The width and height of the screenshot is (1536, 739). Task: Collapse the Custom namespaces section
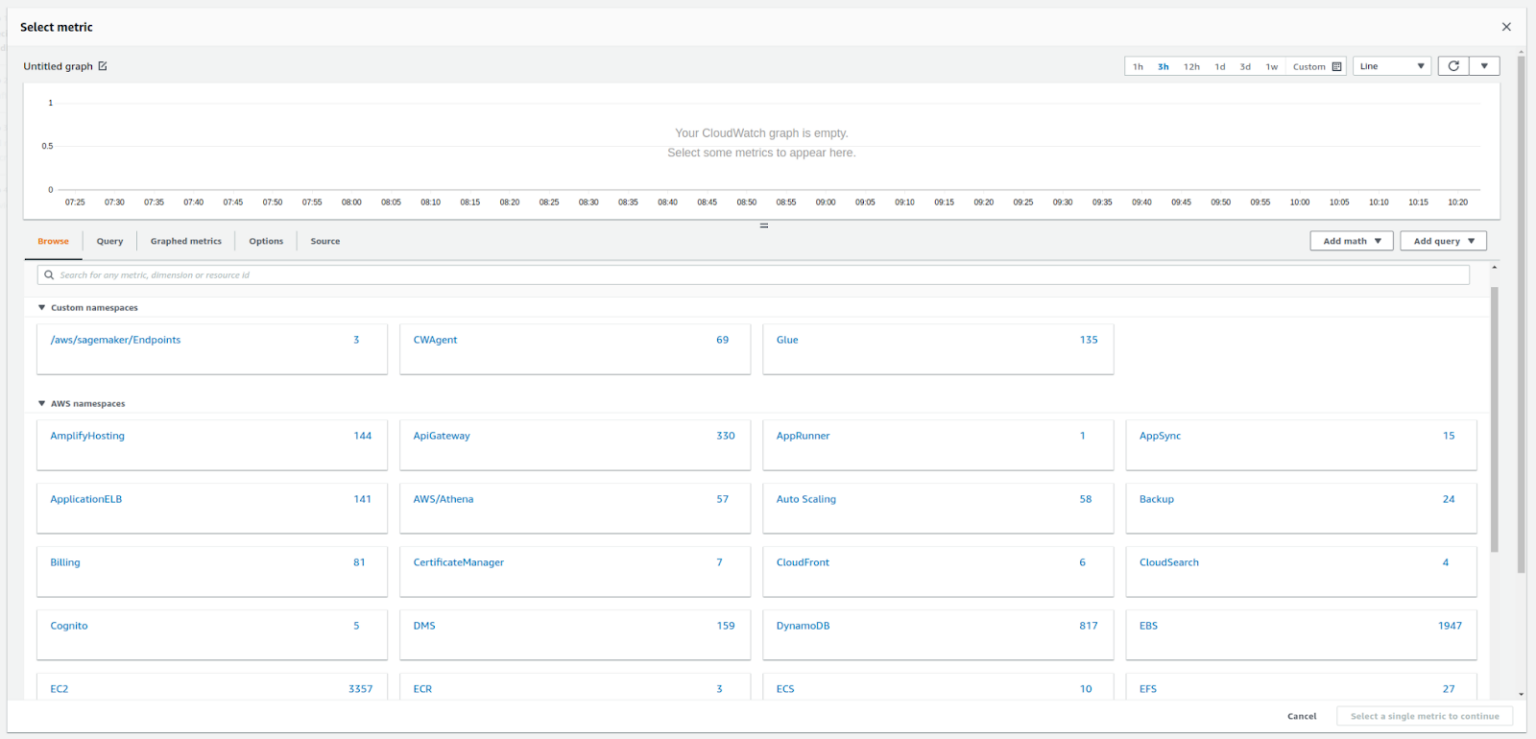coord(40,307)
